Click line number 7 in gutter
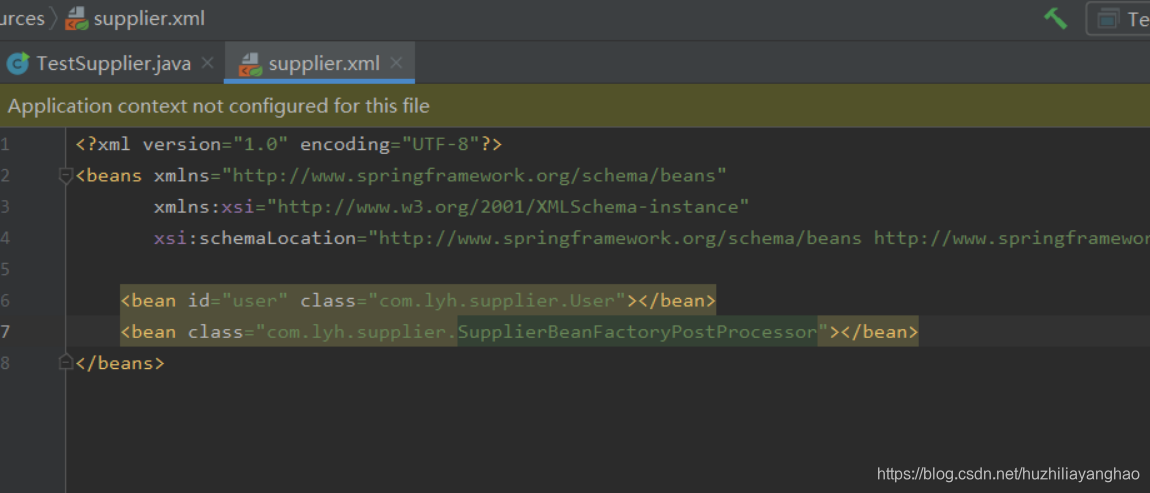 tap(4, 332)
